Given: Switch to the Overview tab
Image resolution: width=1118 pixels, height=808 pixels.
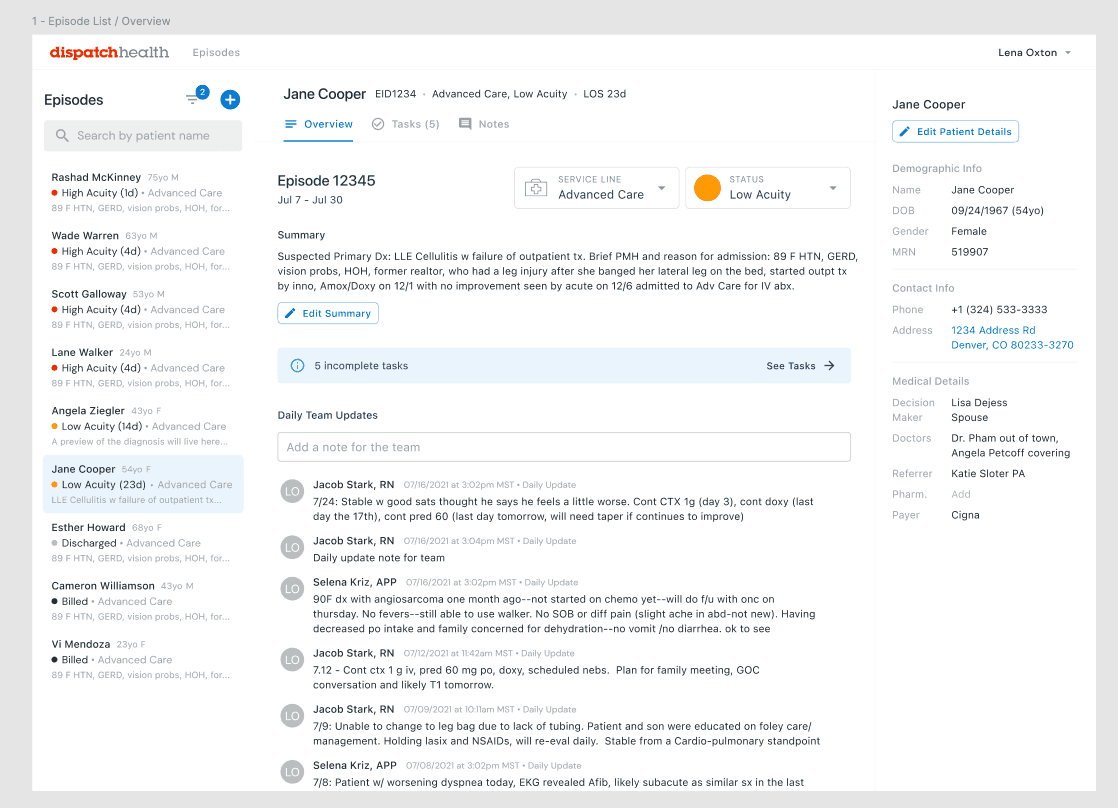Looking at the screenshot, I should [318, 124].
